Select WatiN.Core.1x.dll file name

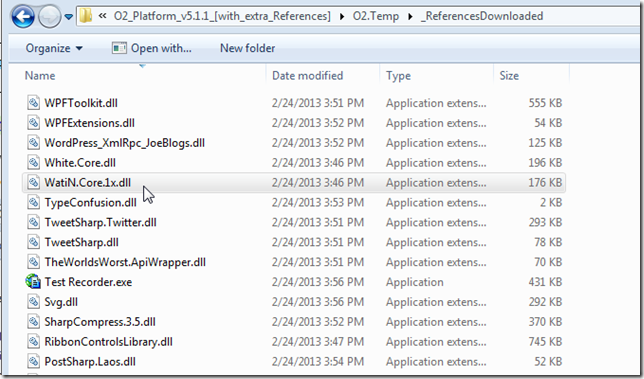87,182
